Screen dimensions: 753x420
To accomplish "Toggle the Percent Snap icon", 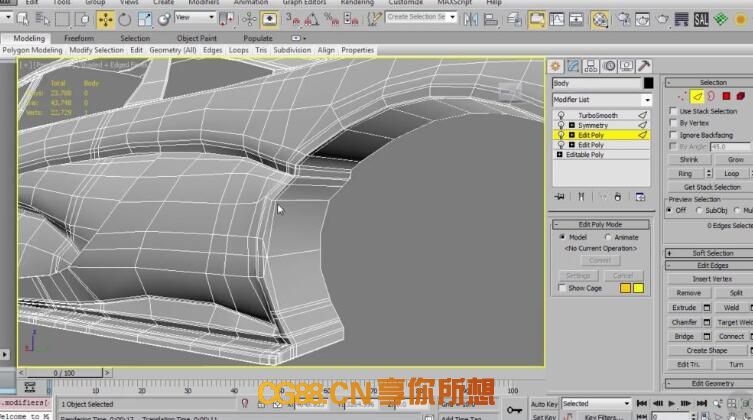I will pyautogui.click(x=331, y=19).
